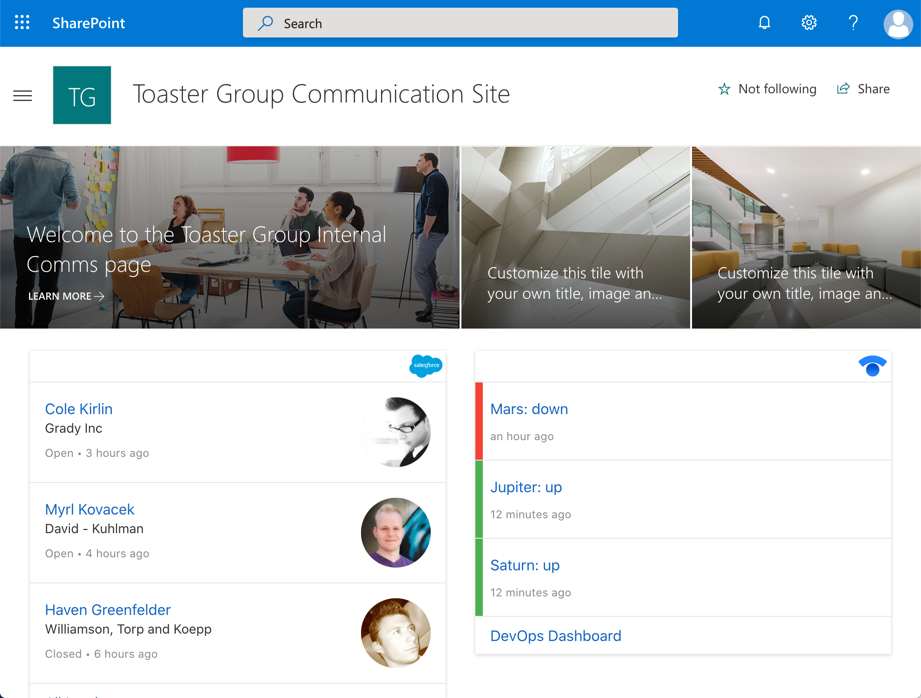Screen dimensions: 921x698
Task: Click Cole Kirlin's profile photo
Action: (396, 432)
